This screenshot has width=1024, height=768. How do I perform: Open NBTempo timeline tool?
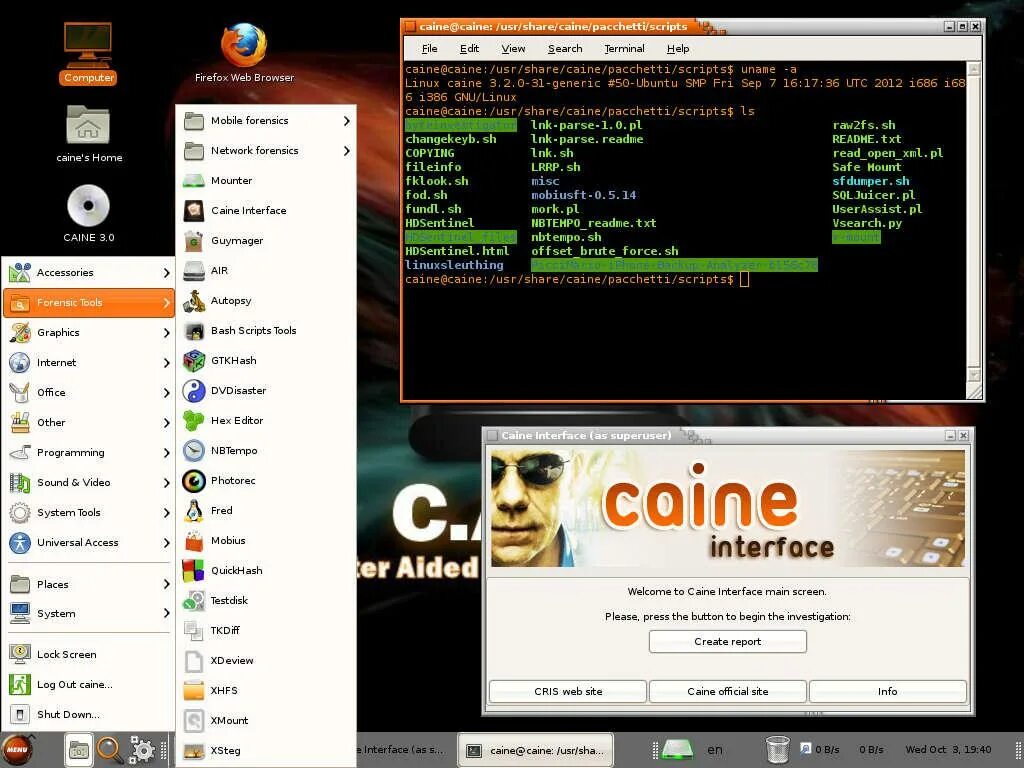(266, 451)
